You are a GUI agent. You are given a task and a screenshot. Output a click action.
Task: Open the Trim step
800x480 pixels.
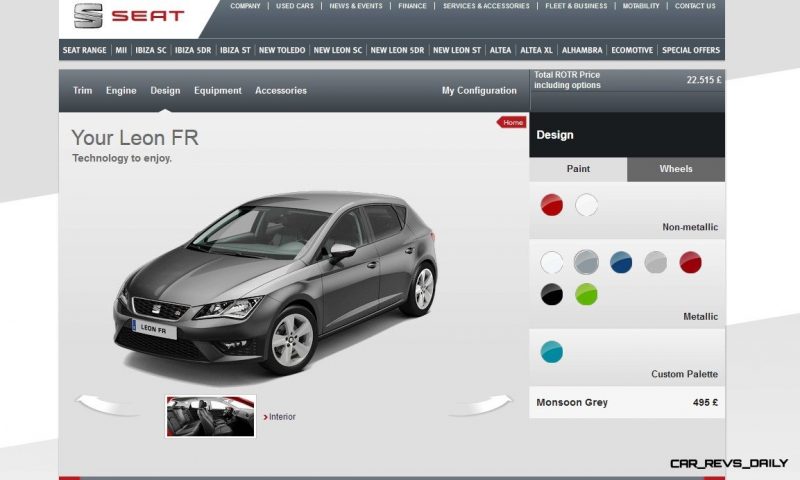83,90
